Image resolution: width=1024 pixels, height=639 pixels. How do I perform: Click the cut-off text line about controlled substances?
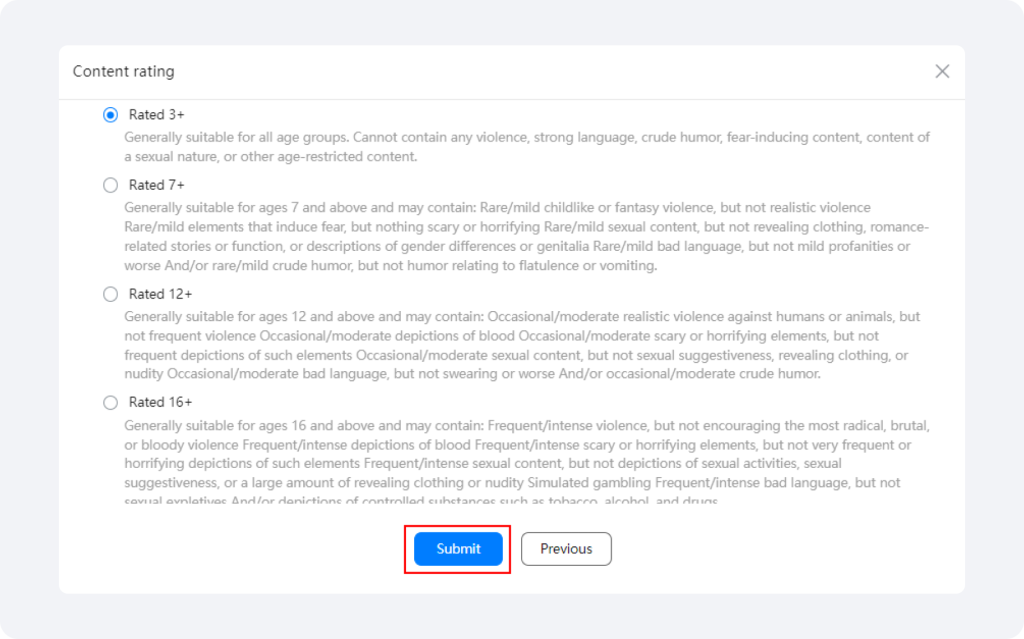421,500
